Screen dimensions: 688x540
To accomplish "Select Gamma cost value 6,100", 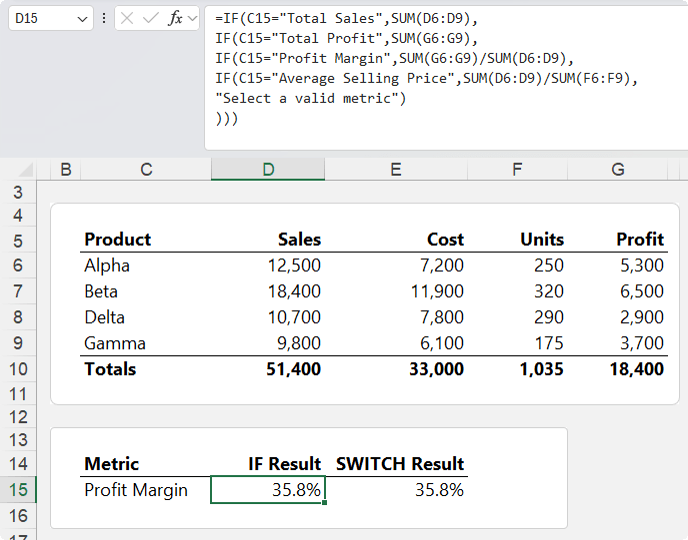I will (x=396, y=343).
